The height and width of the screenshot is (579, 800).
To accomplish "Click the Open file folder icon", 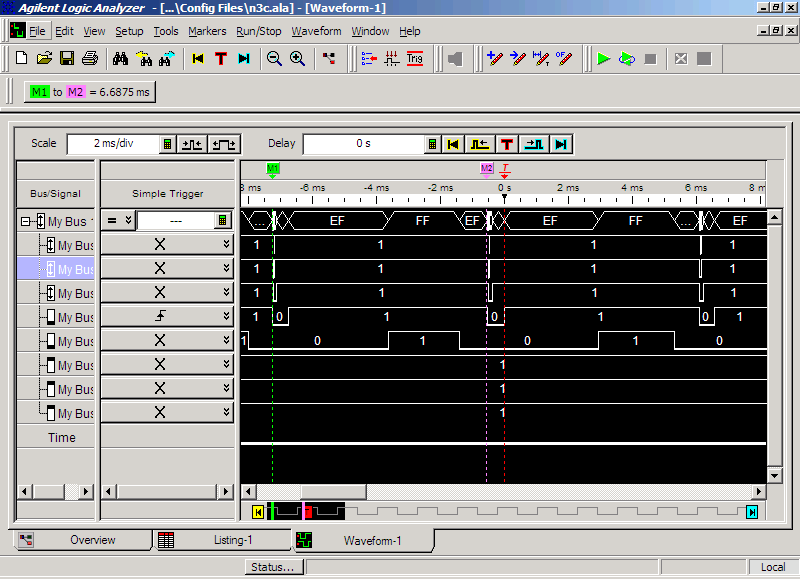I will pos(44,59).
